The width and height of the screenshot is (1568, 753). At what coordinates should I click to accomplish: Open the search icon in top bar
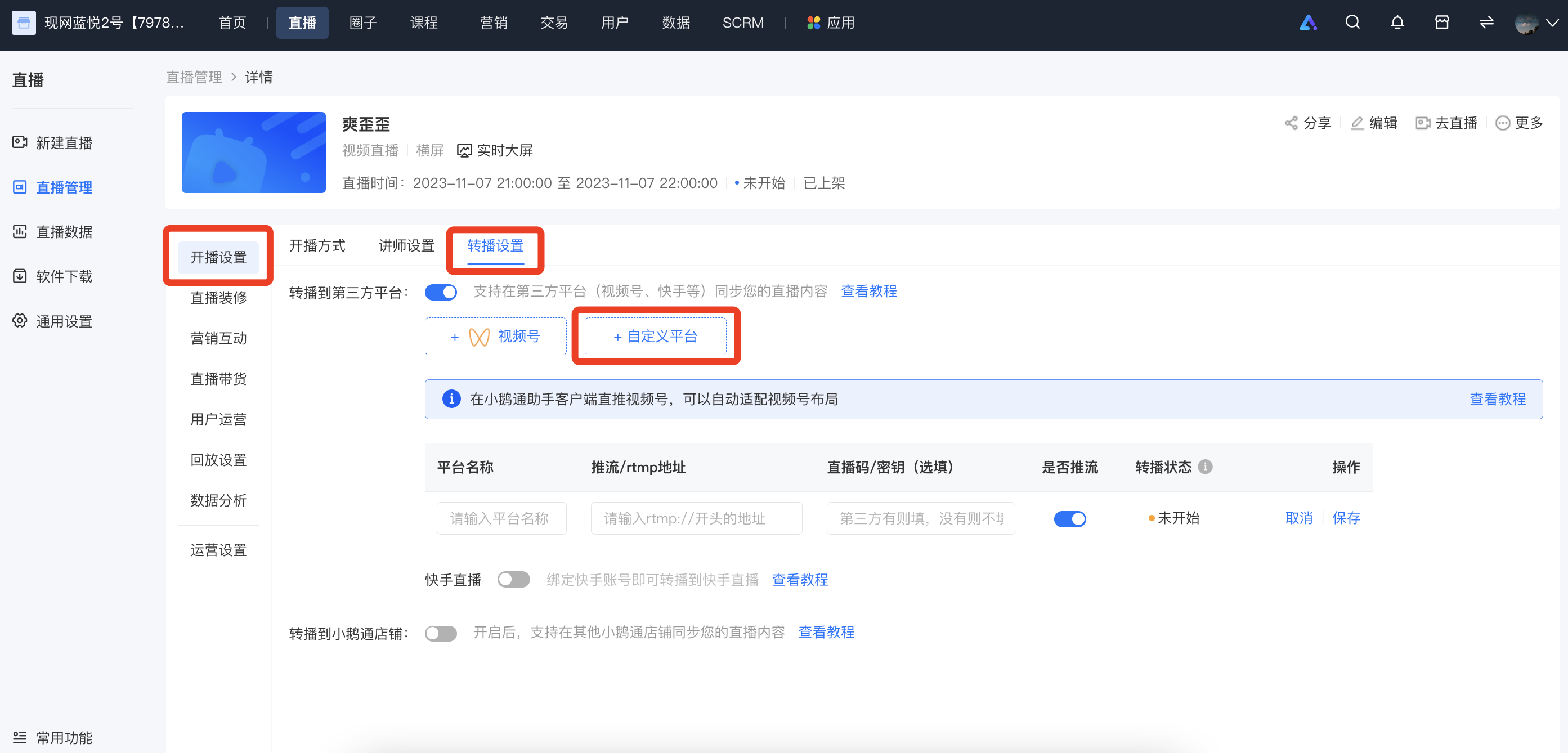[x=1352, y=23]
